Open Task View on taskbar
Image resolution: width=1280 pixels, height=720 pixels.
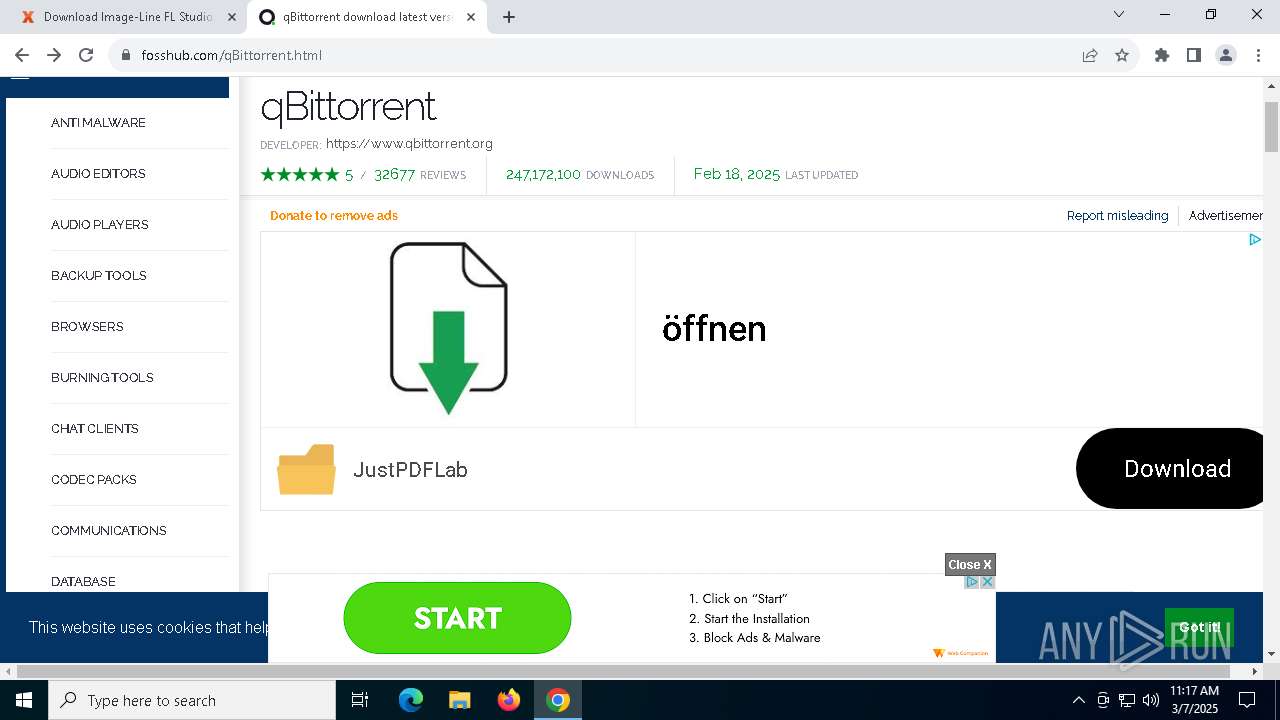[x=360, y=700]
